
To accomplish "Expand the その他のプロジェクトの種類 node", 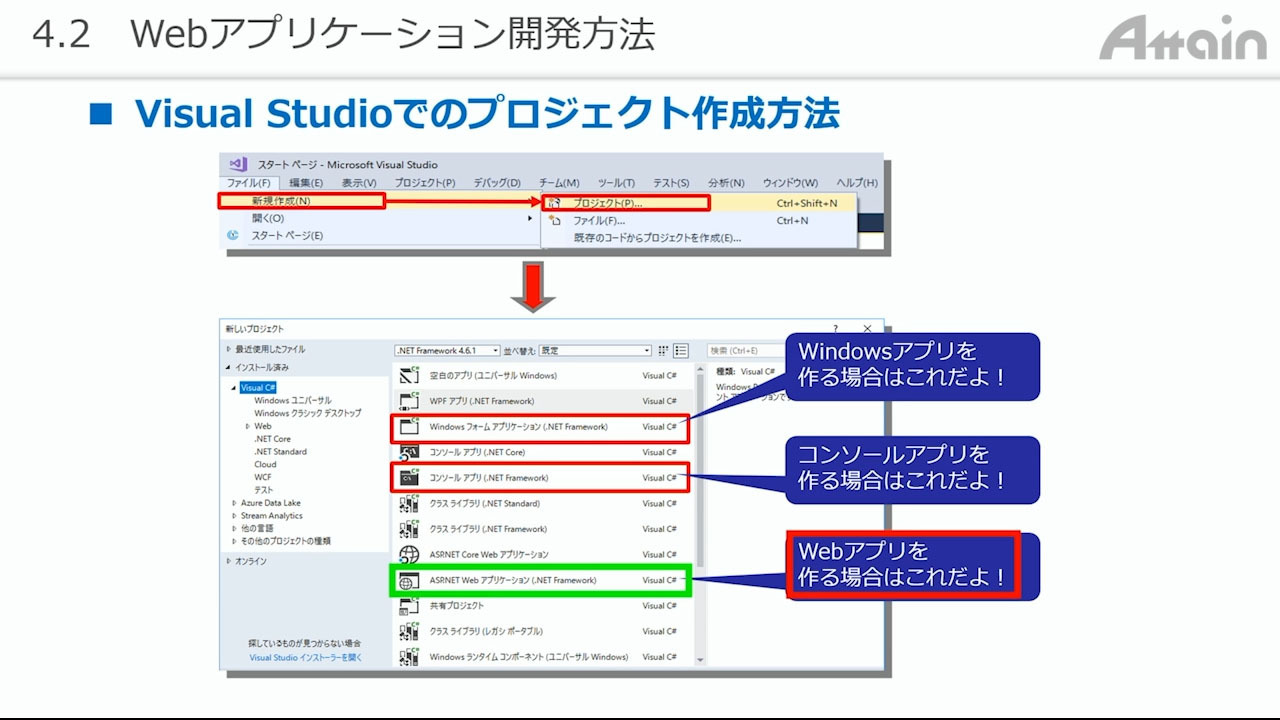I will click(234, 541).
